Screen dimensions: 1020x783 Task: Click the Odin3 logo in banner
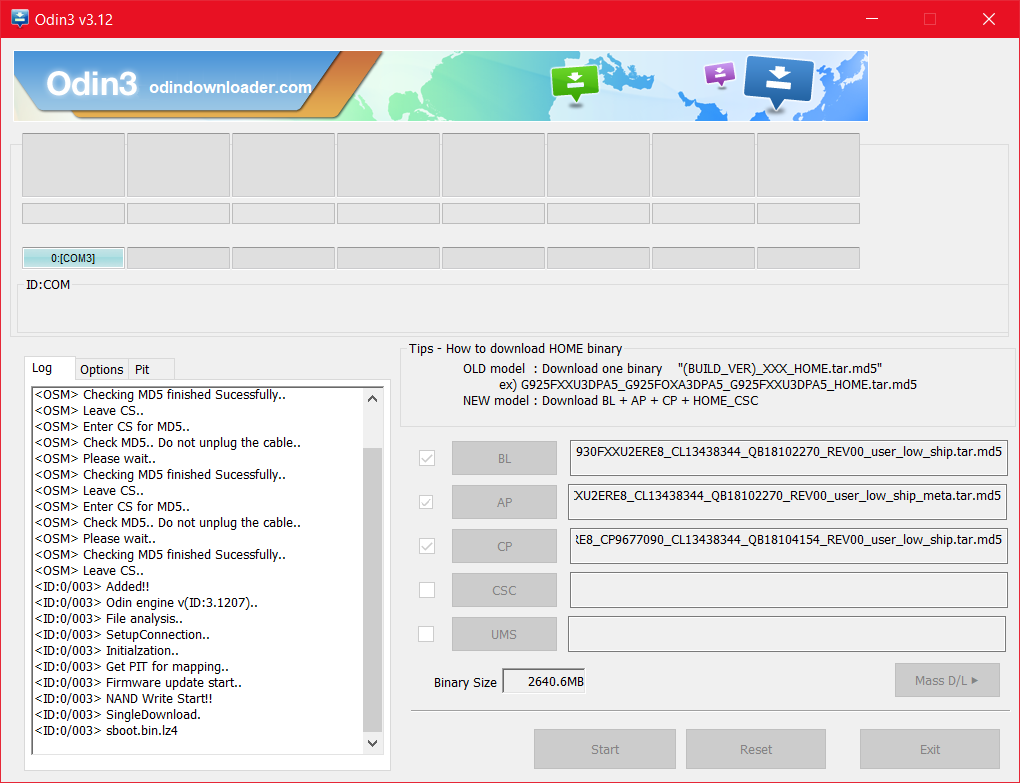click(92, 86)
